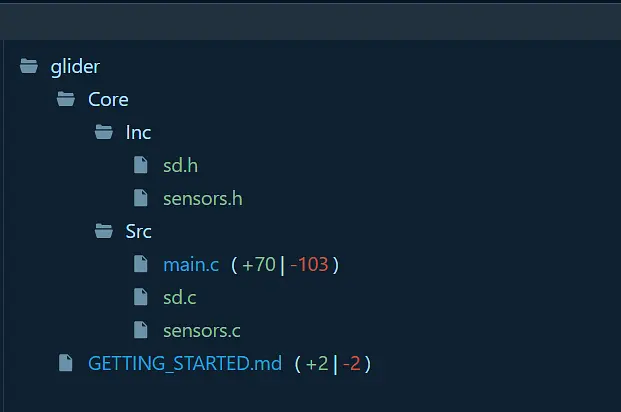
Task: Click the Src folder icon
Action: 103,231
